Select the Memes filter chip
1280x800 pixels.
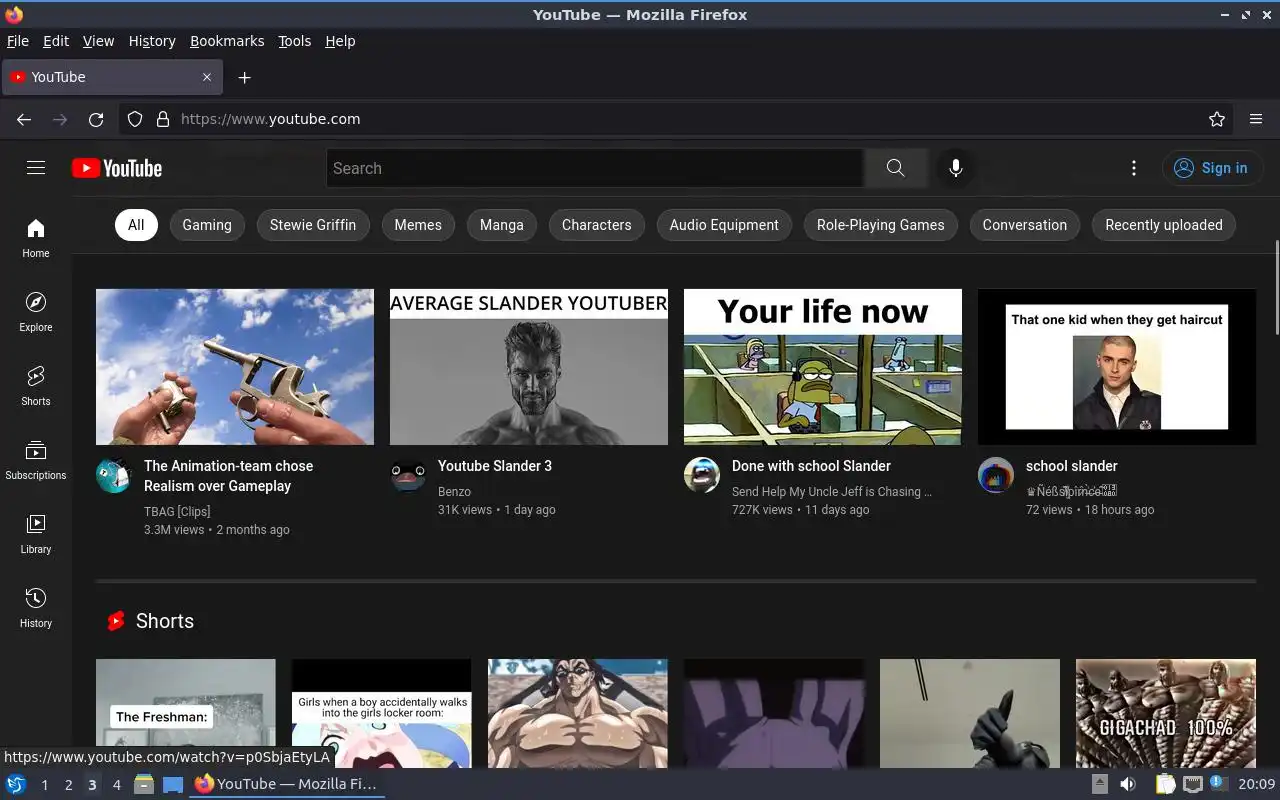[418, 225]
